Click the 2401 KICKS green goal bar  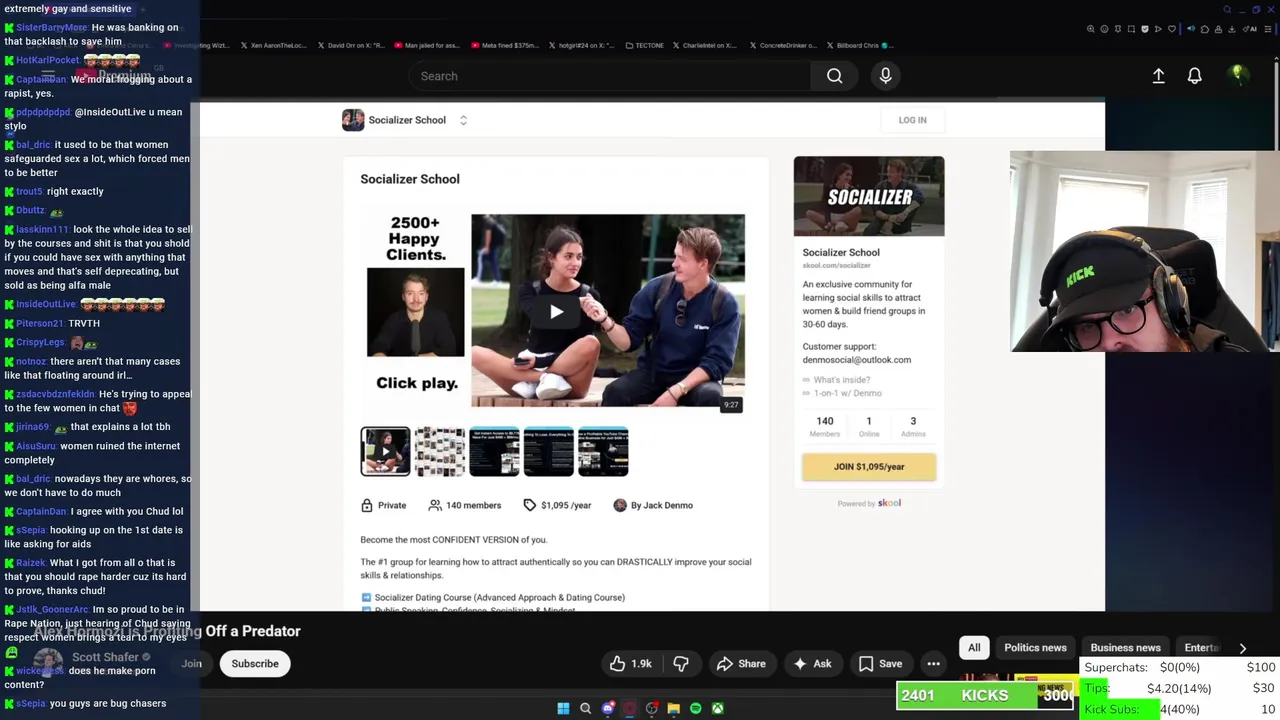pos(985,696)
